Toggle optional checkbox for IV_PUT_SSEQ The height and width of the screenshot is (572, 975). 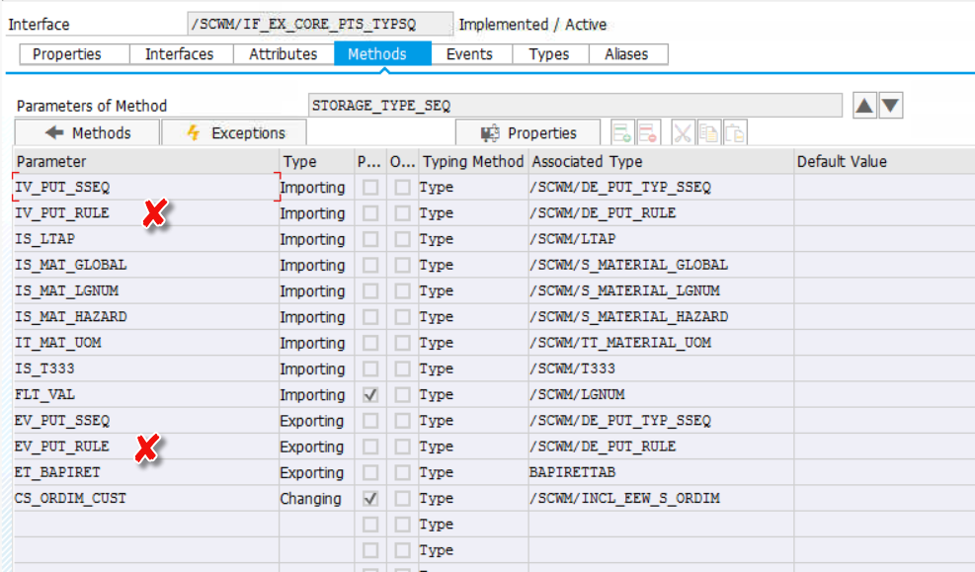click(x=402, y=187)
